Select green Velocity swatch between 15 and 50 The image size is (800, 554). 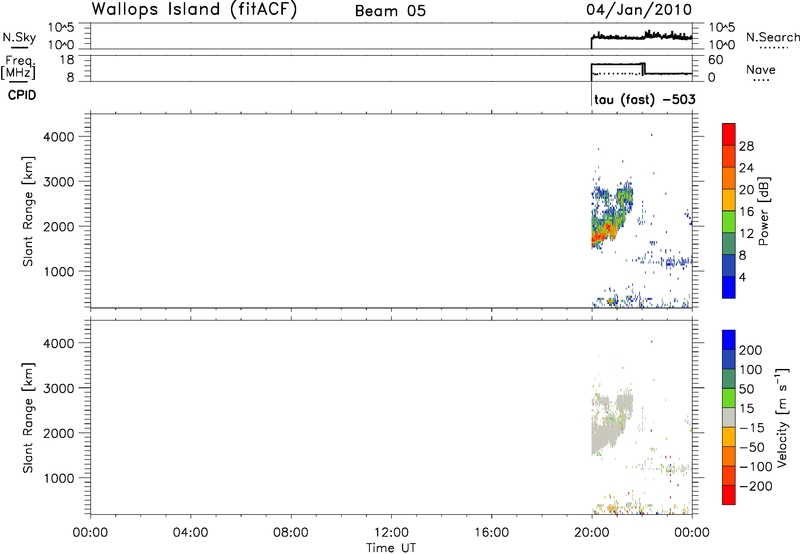click(x=729, y=398)
